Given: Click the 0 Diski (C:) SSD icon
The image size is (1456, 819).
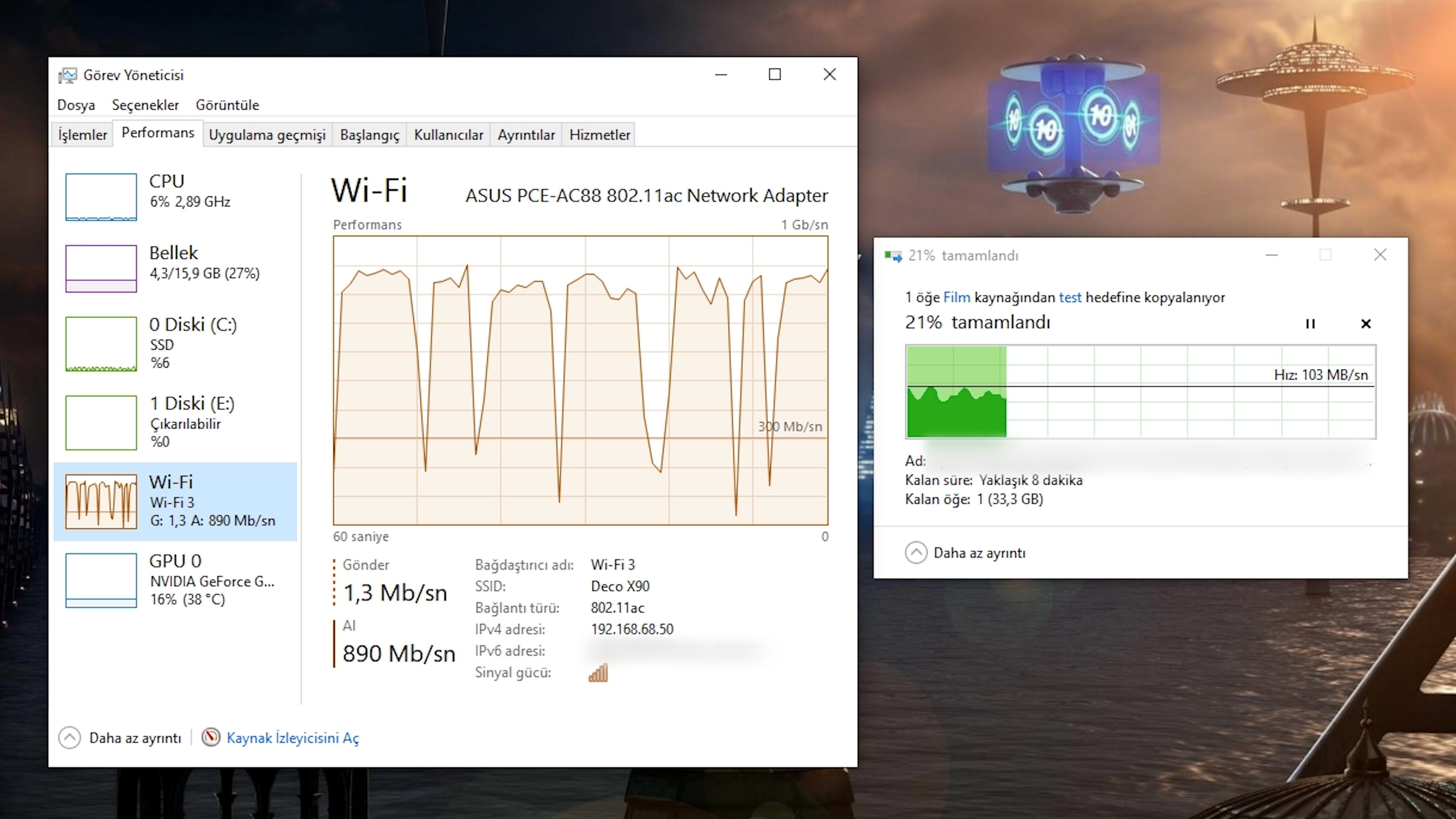Looking at the screenshot, I should click(101, 343).
